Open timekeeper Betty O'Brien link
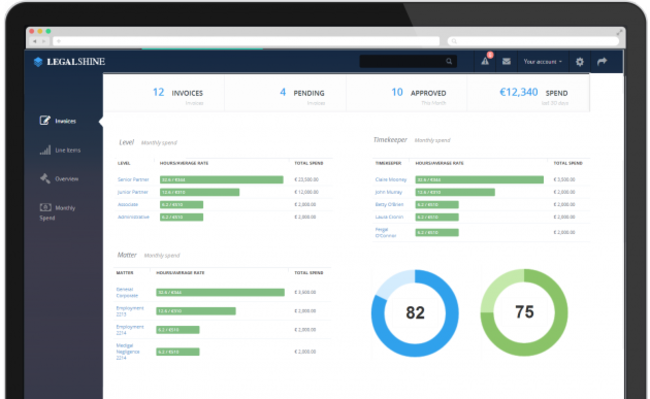The image size is (650, 399). [x=389, y=204]
